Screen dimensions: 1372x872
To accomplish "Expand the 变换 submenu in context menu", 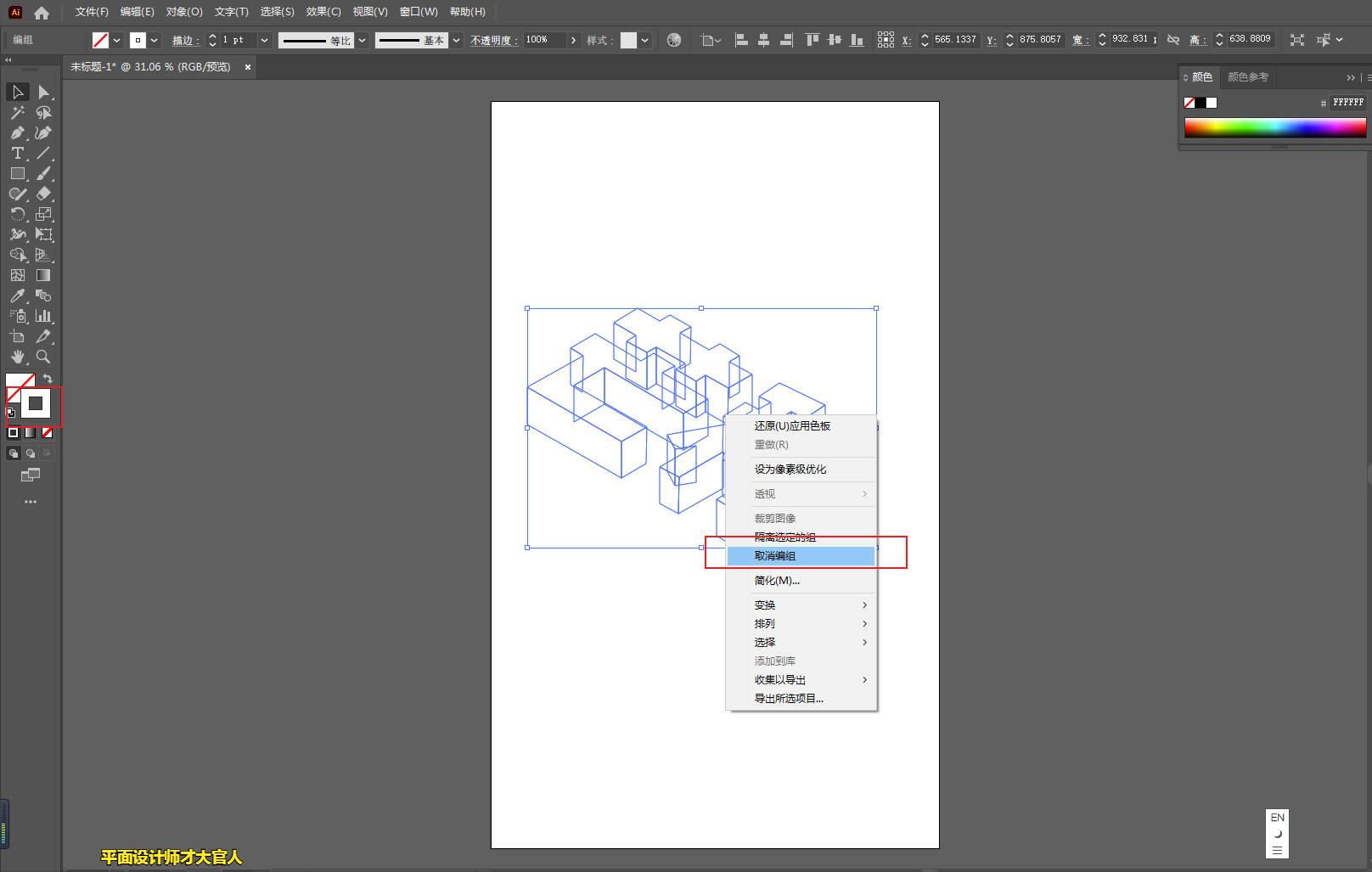I will [x=801, y=605].
